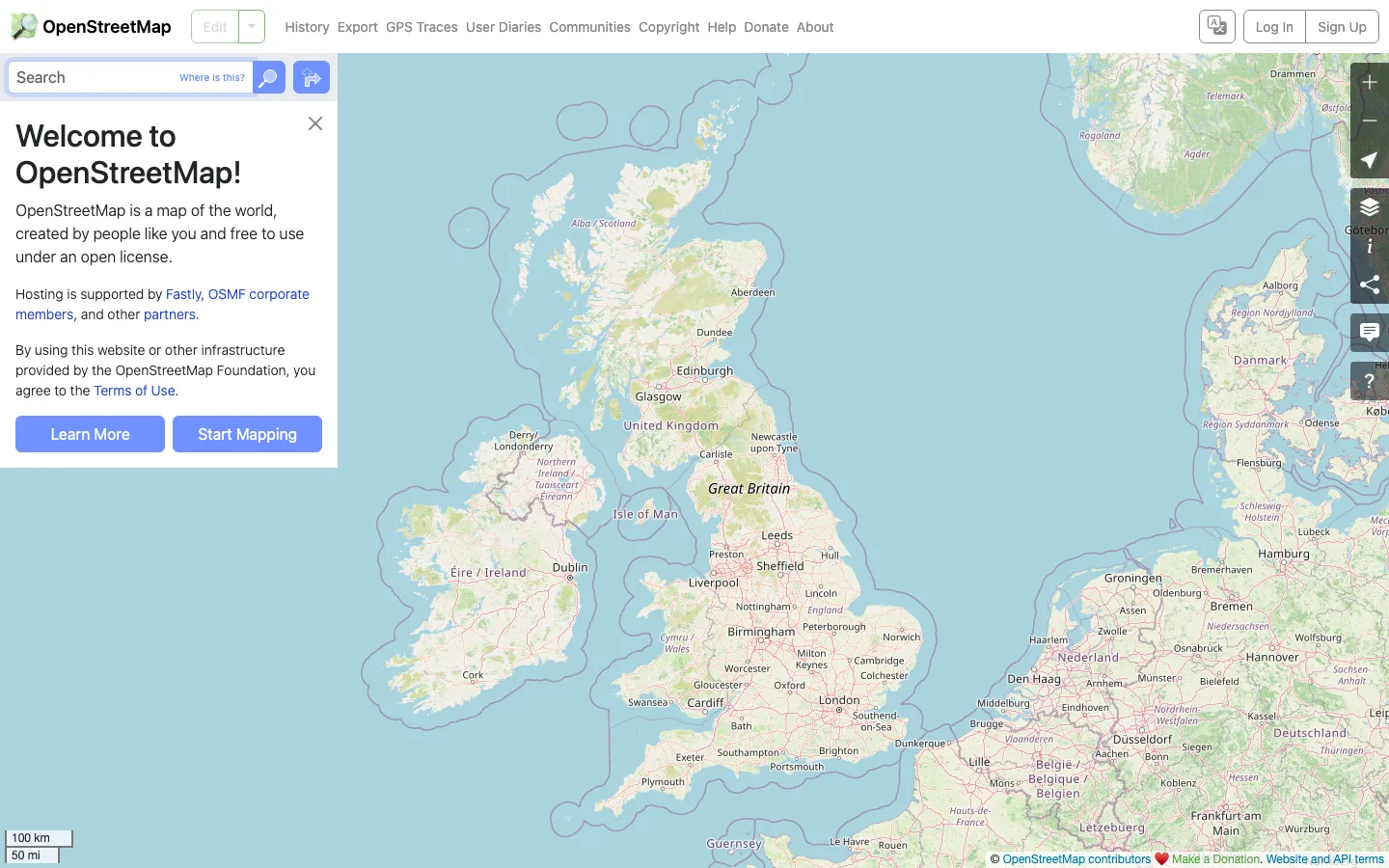Click the Cardiff label on the map

[x=705, y=703]
